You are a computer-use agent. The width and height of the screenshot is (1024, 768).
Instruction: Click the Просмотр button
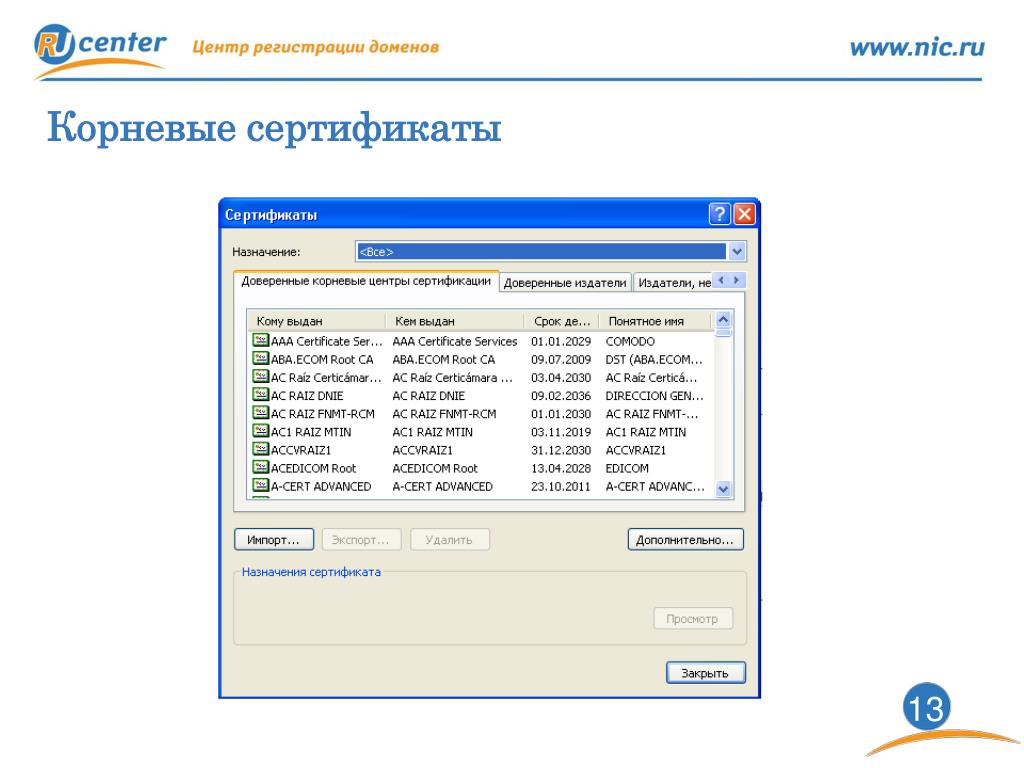[692, 618]
